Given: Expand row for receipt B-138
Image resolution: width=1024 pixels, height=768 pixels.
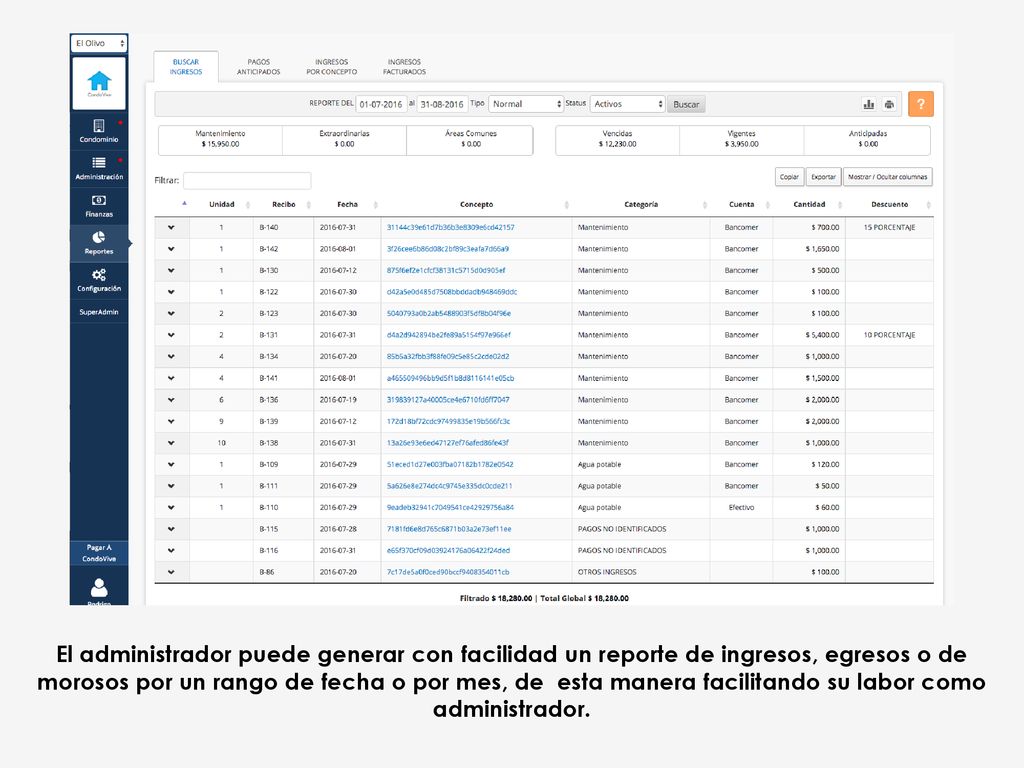Looking at the screenshot, I should point(171,443).
